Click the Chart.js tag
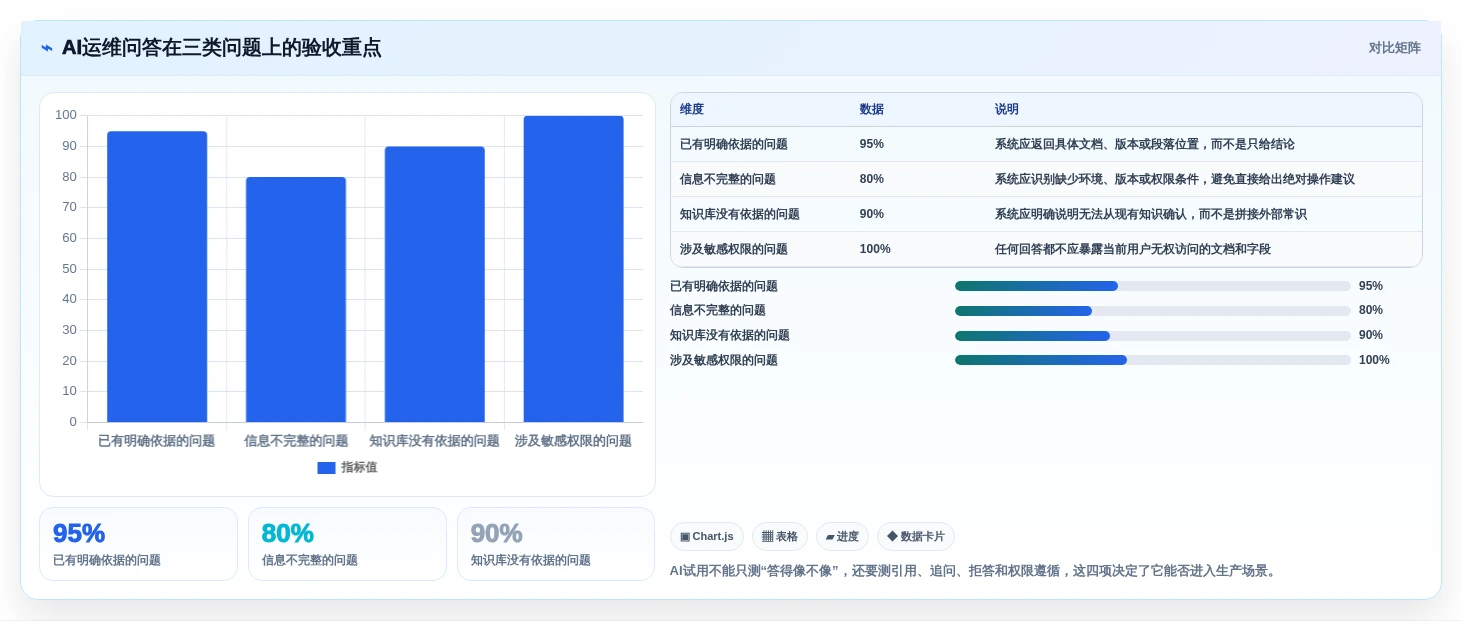This screenshot has height=621, width=1462. pyautogui.click(x=707, y=537)
